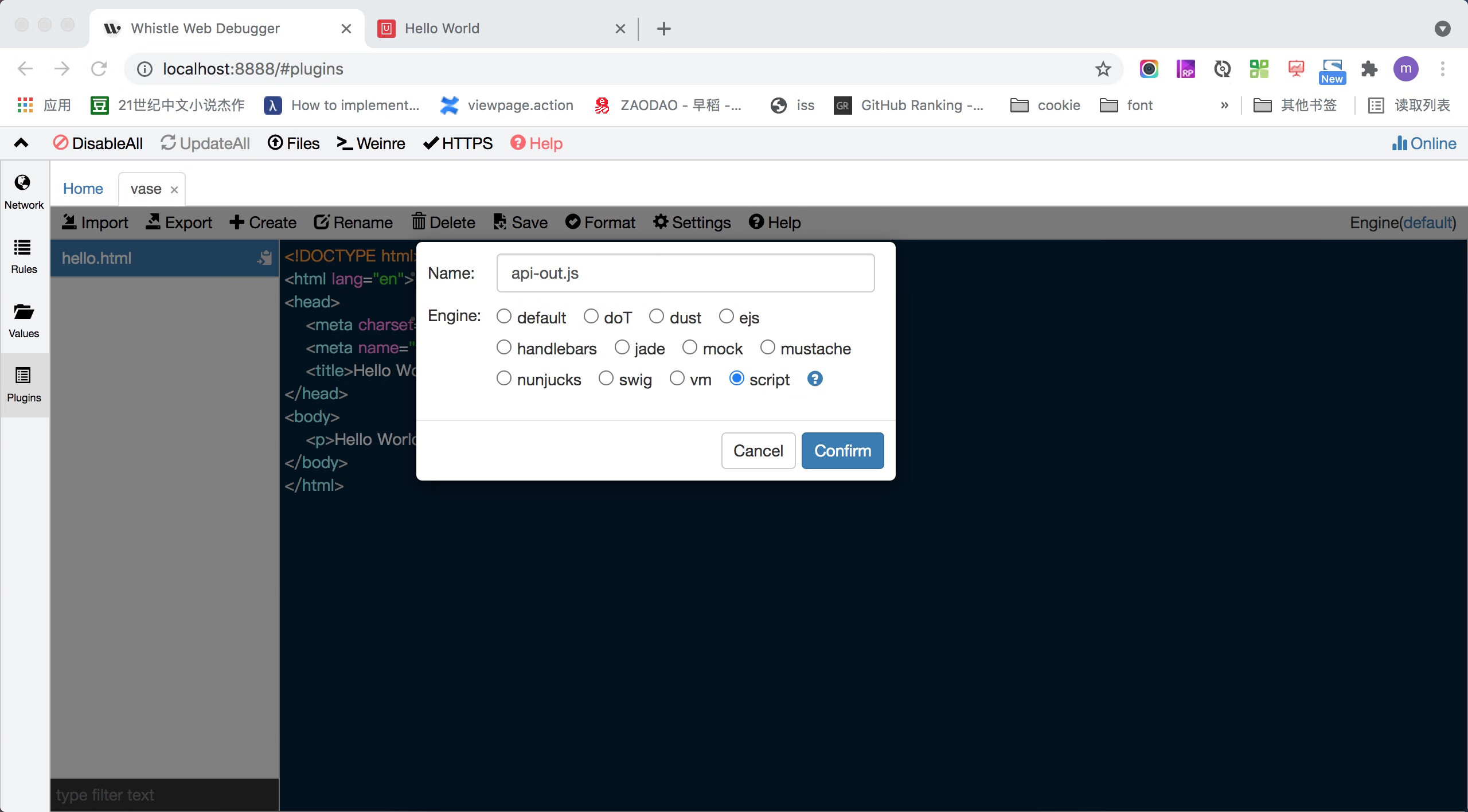
Task: Select the ejs engine option
Action: click(726, 316)
